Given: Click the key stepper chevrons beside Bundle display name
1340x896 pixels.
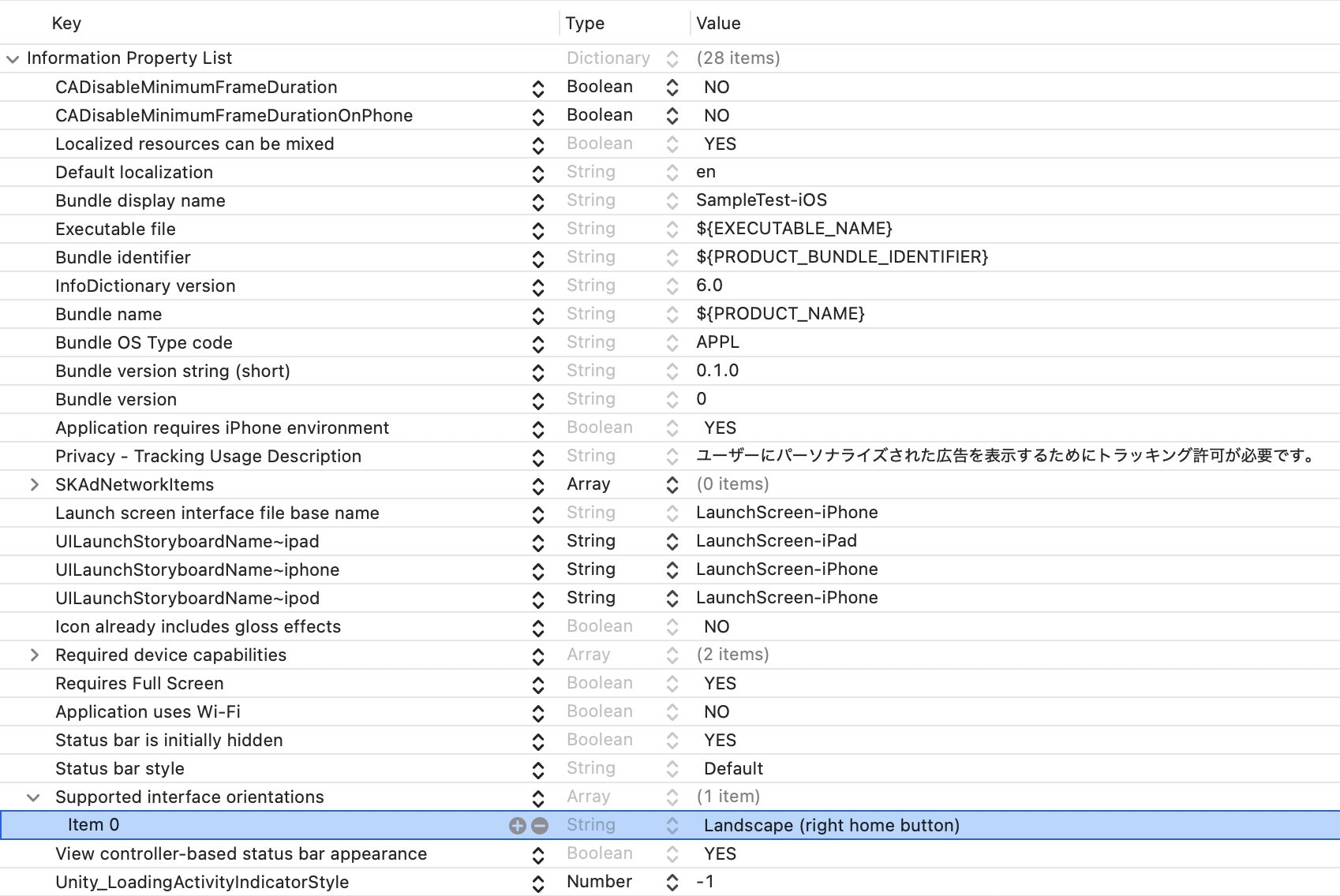Looking at the screenshot, I should coord(537,200).
